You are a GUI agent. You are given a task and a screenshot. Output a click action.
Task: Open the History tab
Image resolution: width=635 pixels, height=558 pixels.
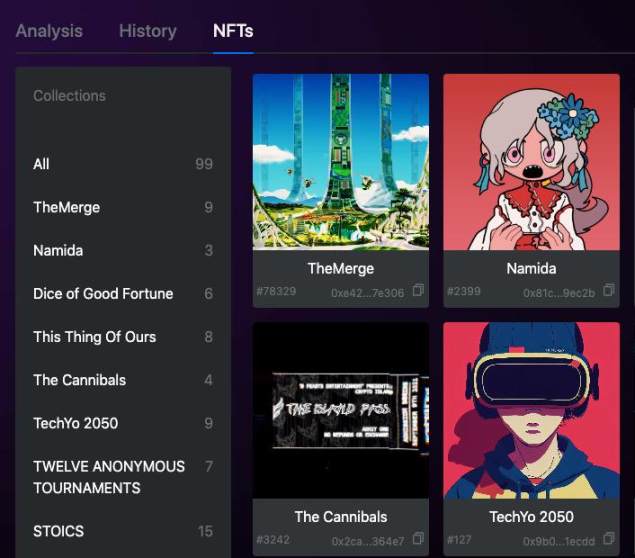pyautogui.click(x=148, y=31)
